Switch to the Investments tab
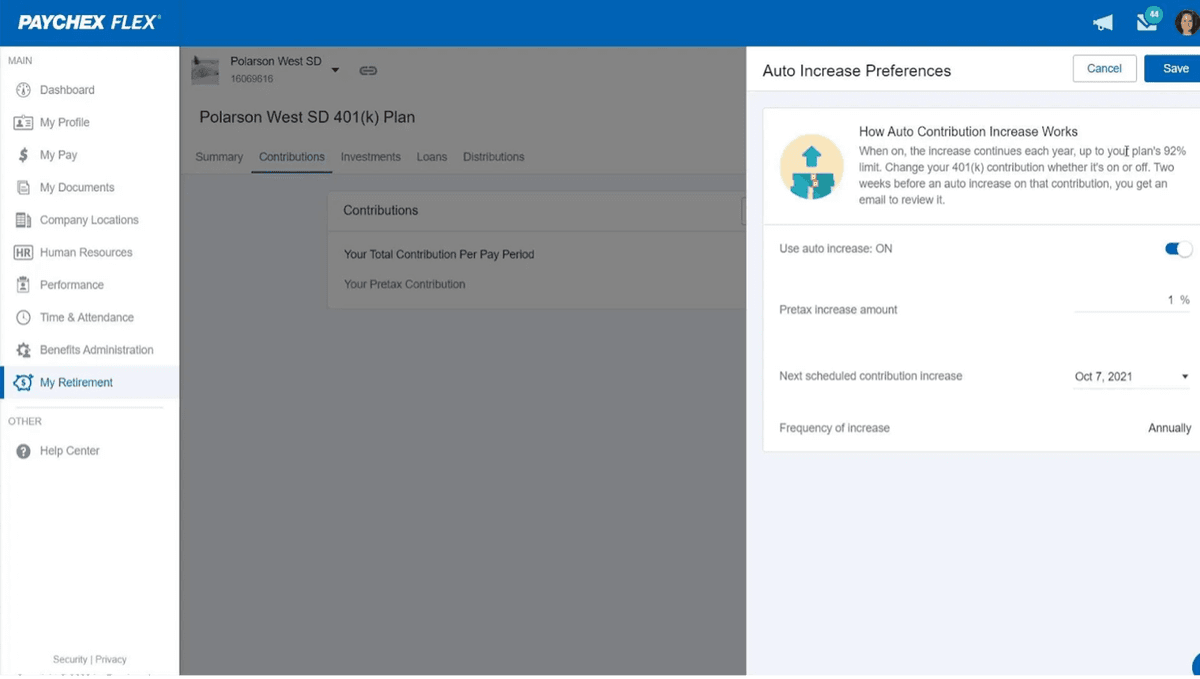The image size is (1200, 679). 370,157
